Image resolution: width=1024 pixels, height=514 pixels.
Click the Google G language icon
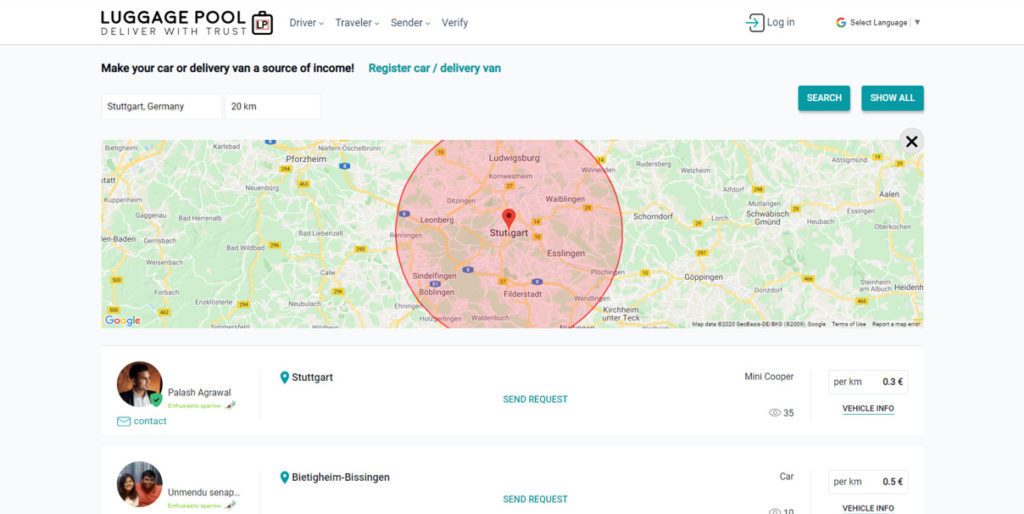click(x=840, y=22)
